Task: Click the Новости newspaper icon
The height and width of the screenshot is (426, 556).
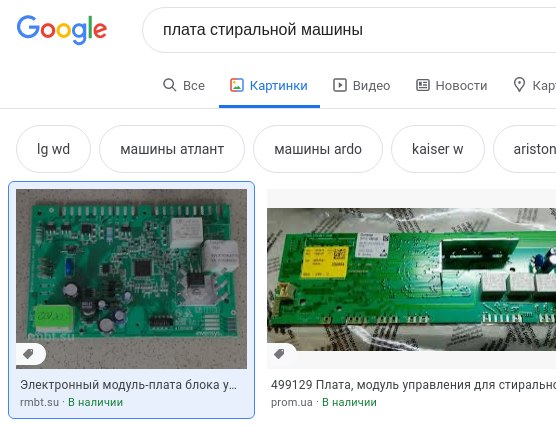Action: pyautogui.click(x=423, y=85)
